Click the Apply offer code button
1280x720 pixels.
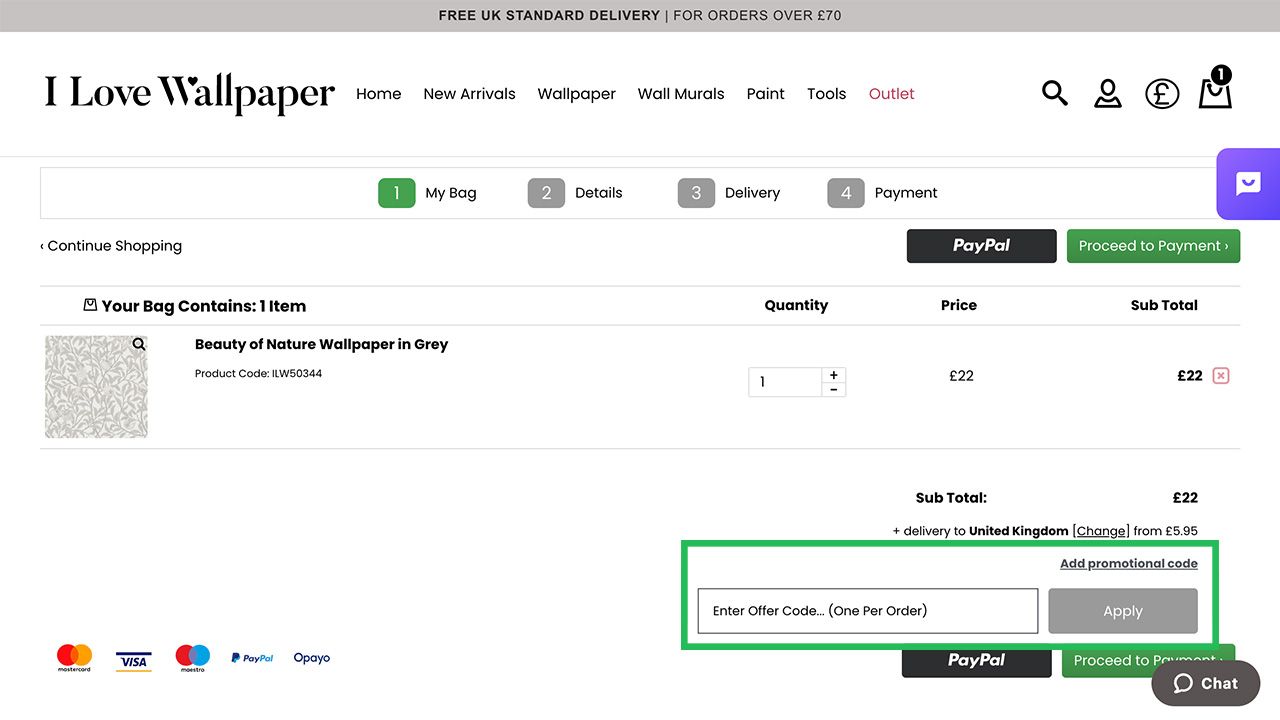click(x=1123, y=611)
